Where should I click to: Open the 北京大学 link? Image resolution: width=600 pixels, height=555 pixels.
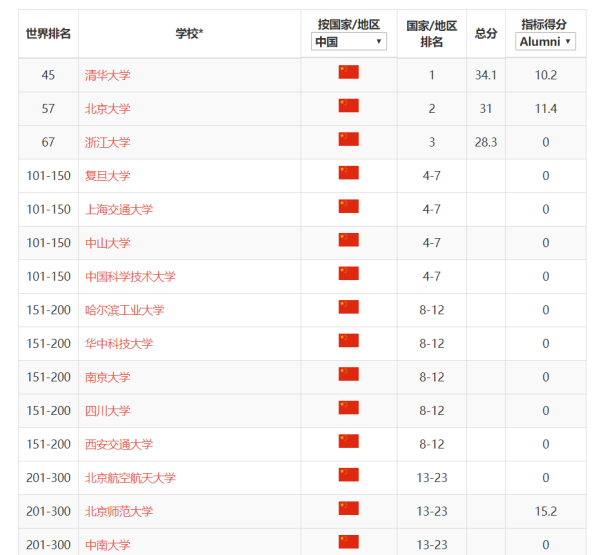click(x=108, y=109)
